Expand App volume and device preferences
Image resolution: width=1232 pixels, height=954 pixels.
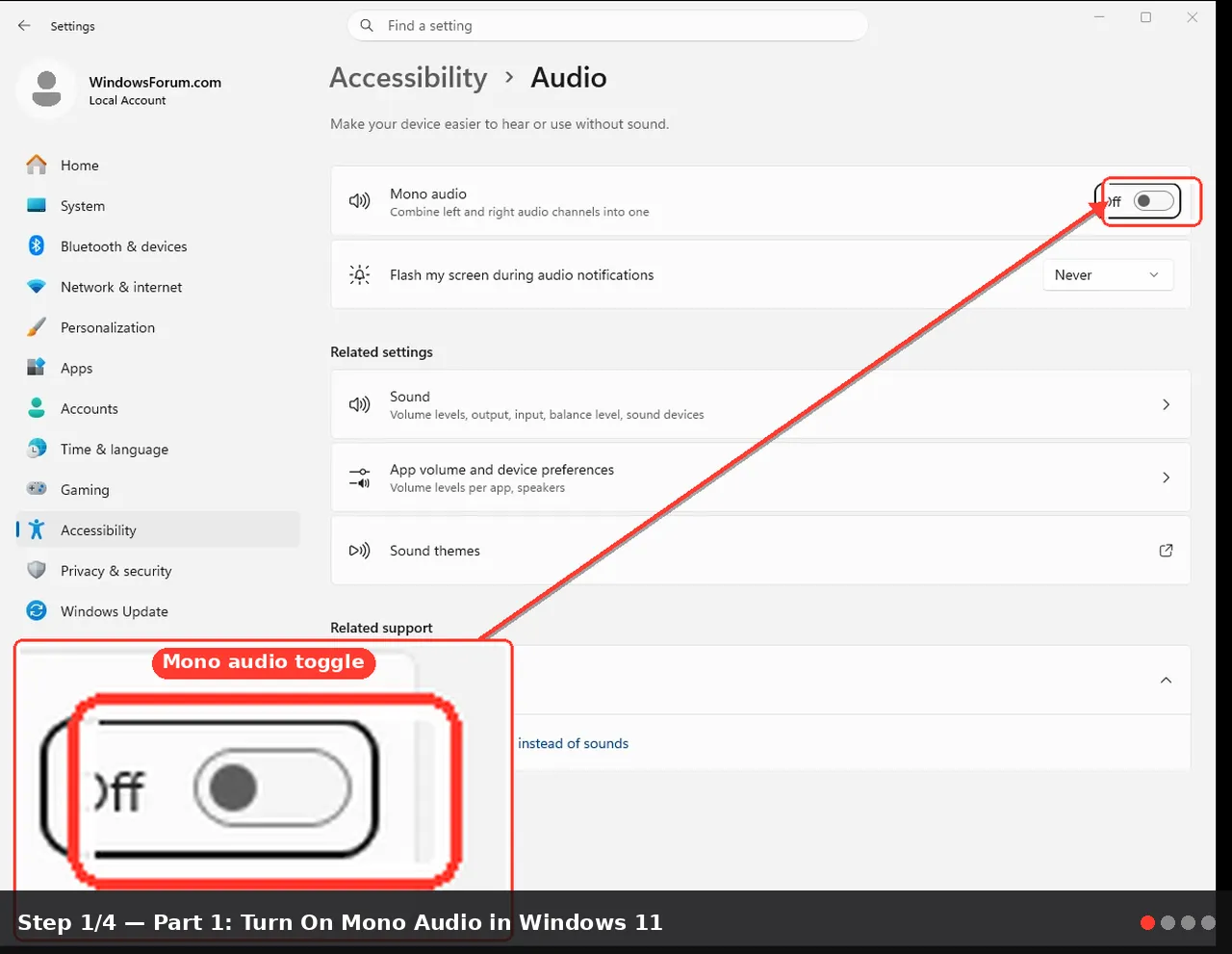click(x=760, y=477)
